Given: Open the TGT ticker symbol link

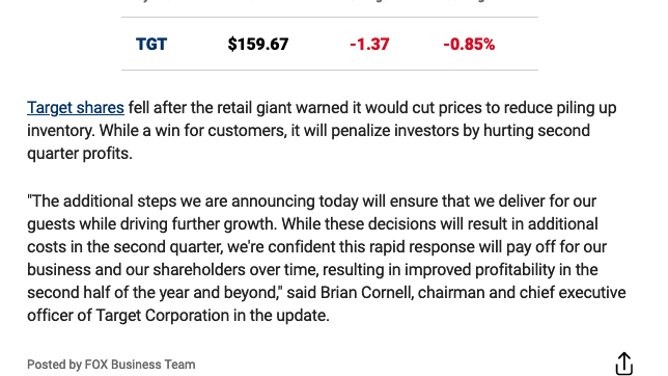Looking at the screenshot, I should coord(151,44).
